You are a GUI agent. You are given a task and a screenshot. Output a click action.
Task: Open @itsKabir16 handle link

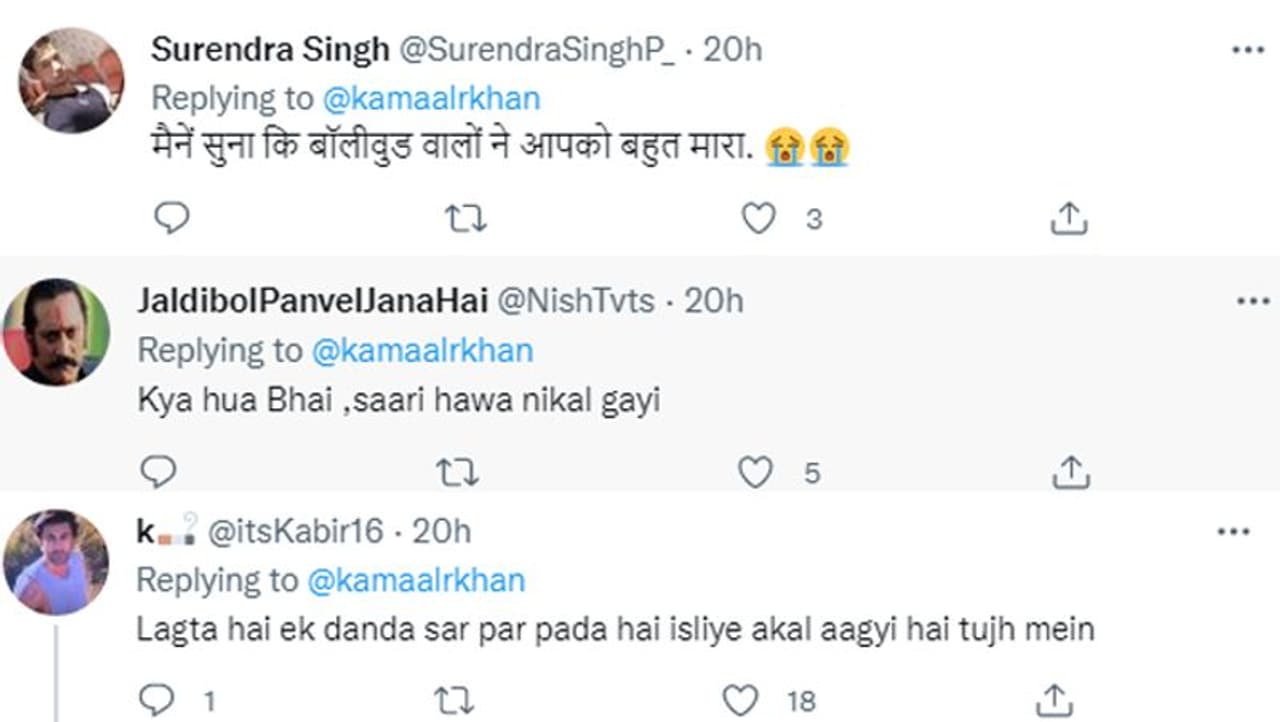pyautogui.click(x=295, y=531)
